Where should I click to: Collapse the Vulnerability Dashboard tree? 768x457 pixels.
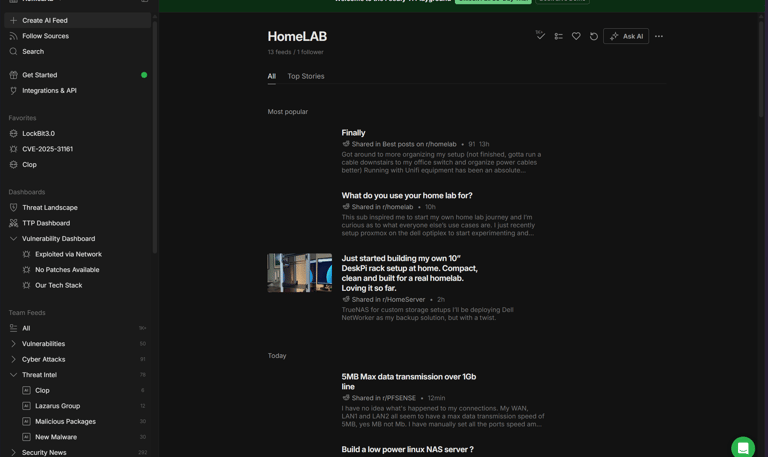click(13, 239)
